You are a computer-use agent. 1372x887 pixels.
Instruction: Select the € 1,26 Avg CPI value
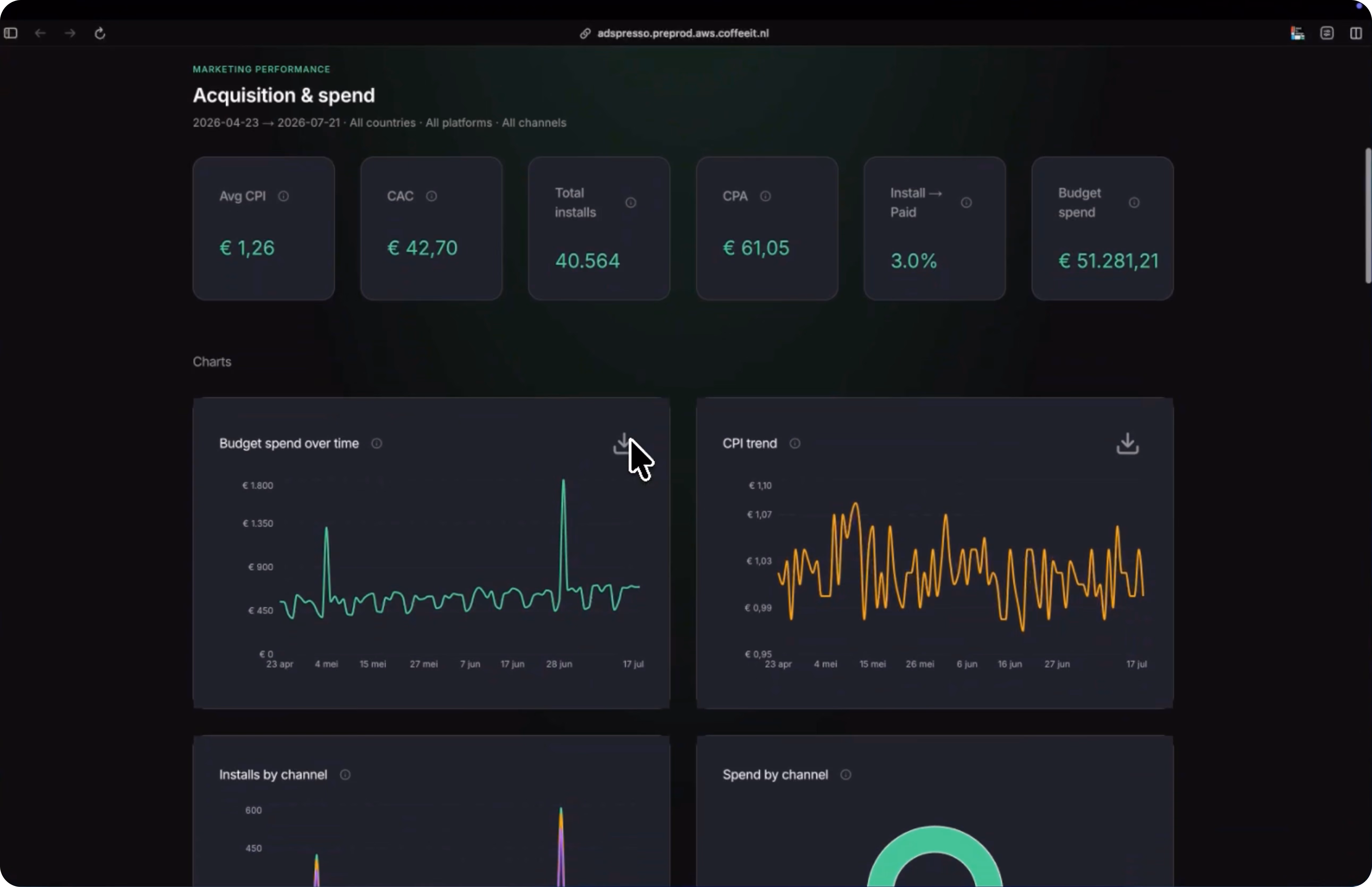(x=247, y=248)
